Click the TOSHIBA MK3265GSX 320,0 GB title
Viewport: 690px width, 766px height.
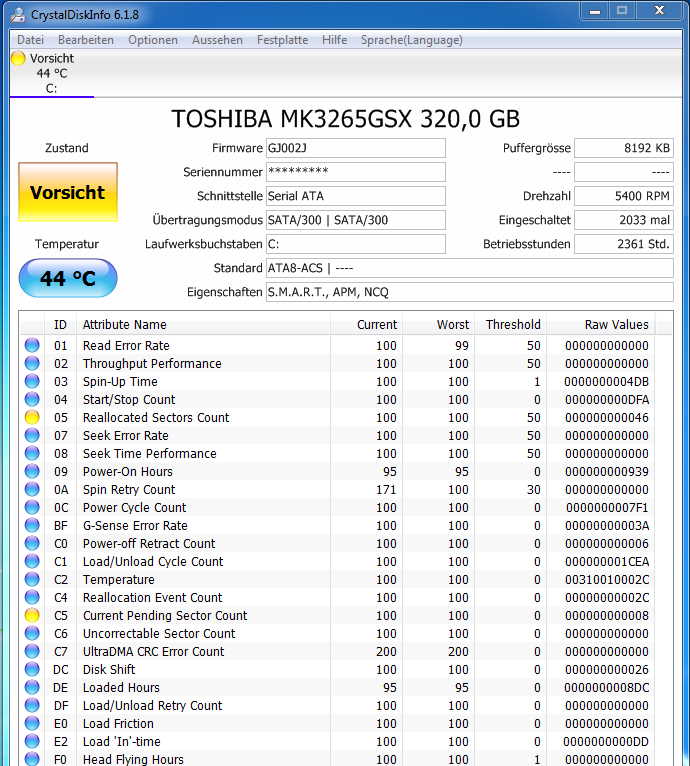point(345,119)
